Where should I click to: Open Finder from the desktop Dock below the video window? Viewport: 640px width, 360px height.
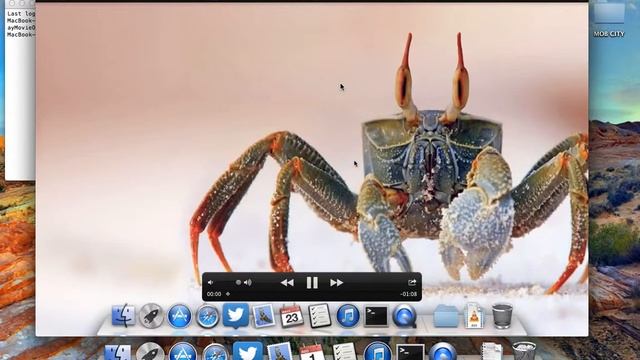point(118,352)
